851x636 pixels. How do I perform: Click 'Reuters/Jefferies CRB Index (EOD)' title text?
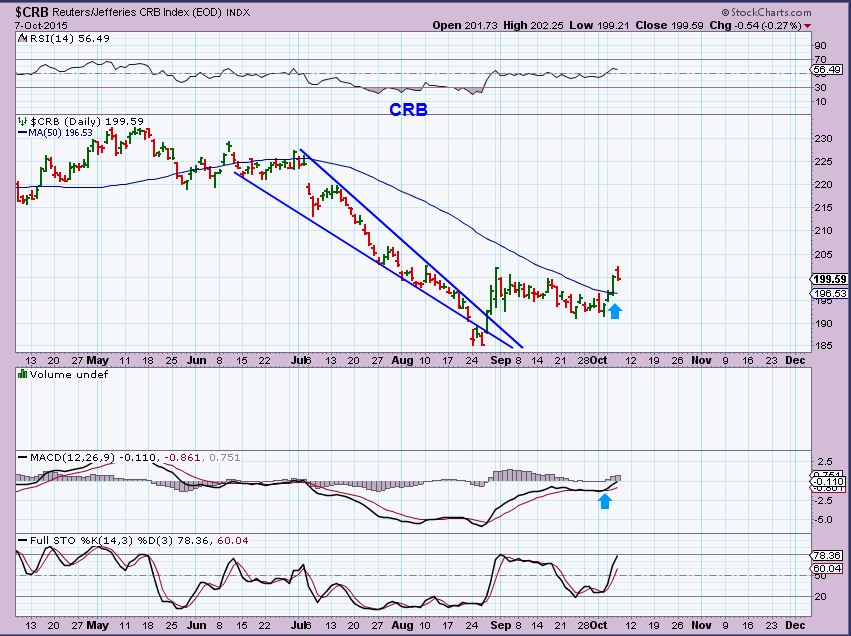(137, 11)
